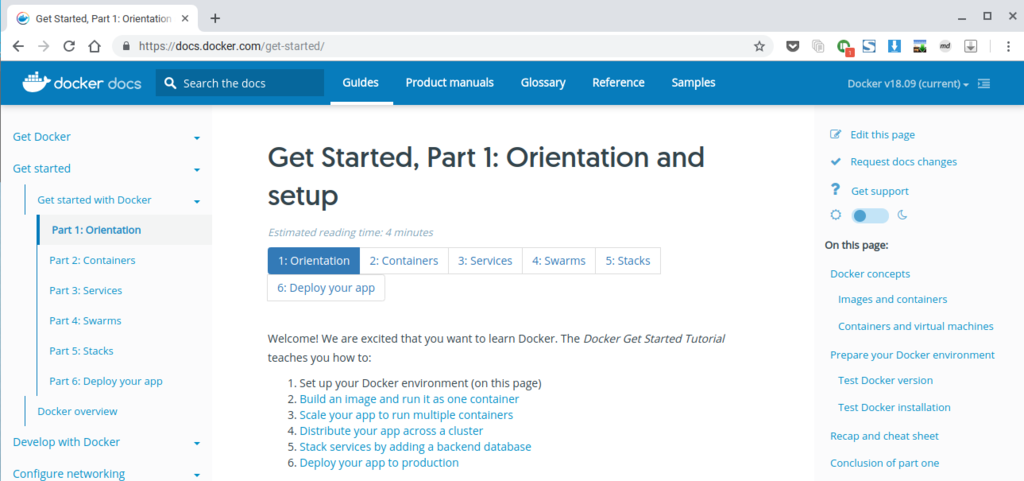1024x481 pixels.
Task: Open the green extension with red badge
Action: (x=845, y=47)
